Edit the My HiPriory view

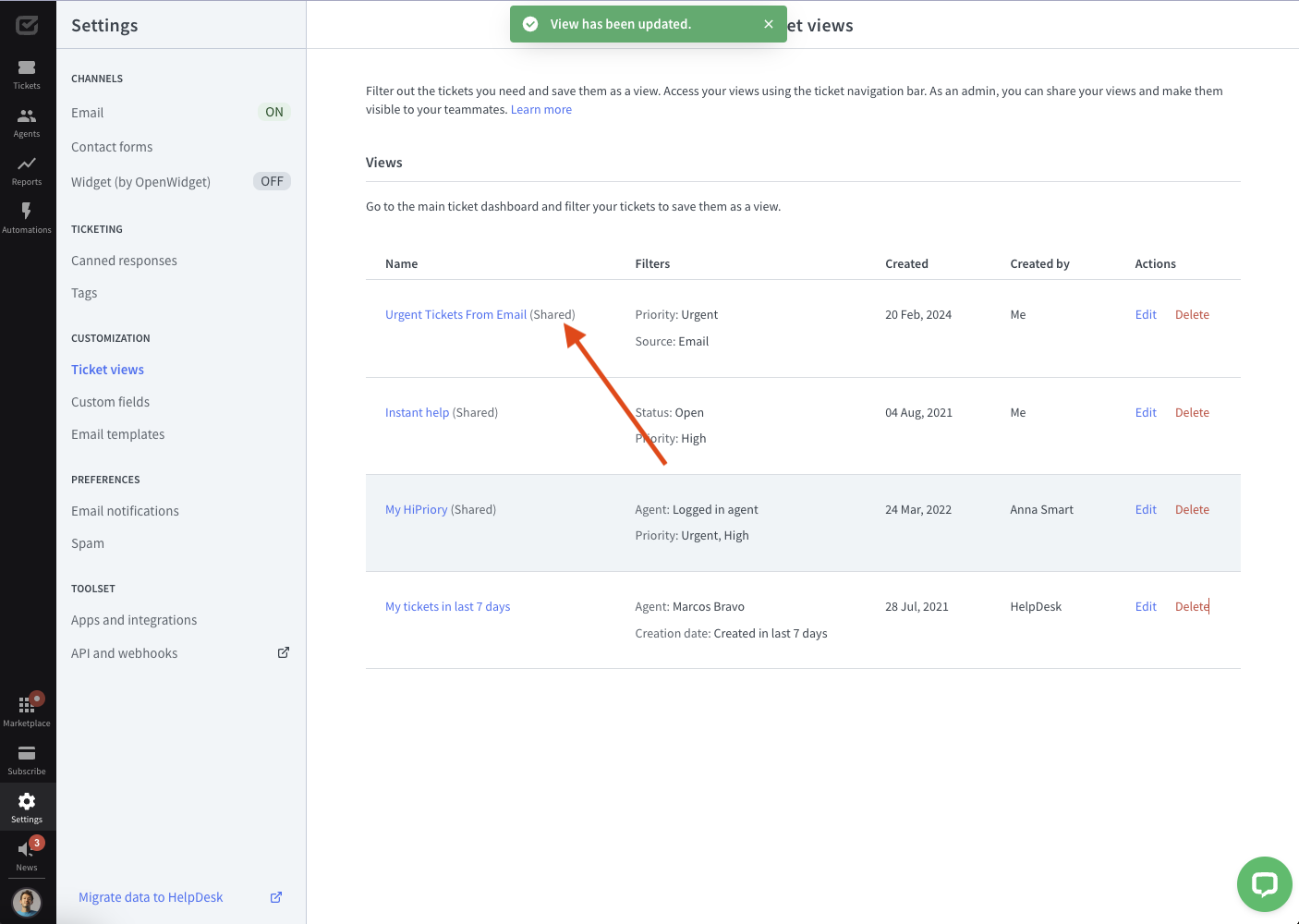[1146, 509]
